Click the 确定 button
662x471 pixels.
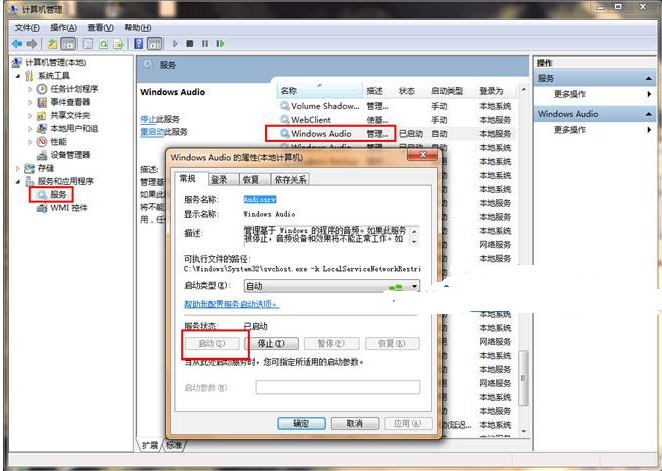301,423
